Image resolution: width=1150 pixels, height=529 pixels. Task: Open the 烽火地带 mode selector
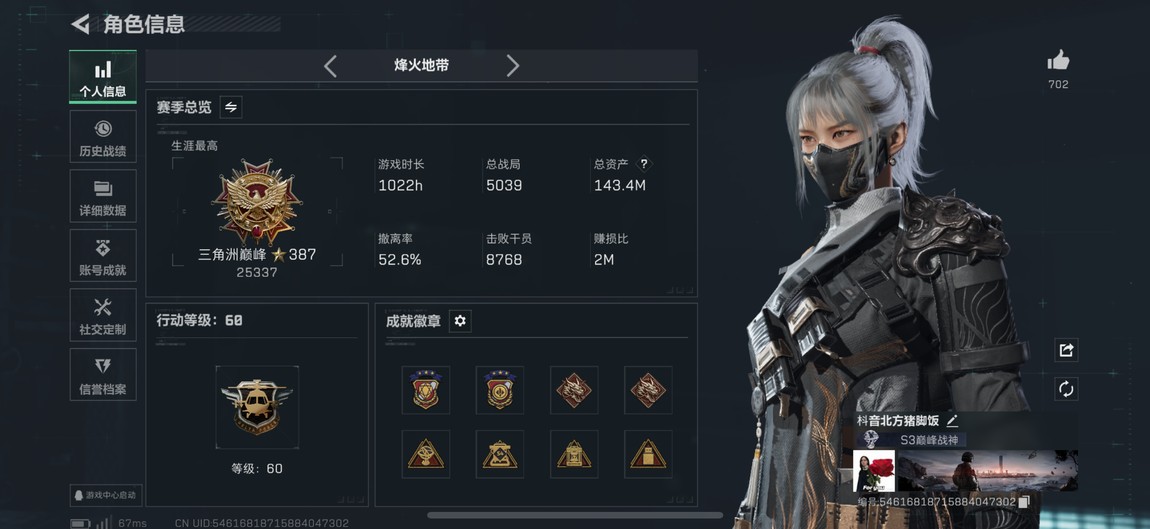(421, 65)
